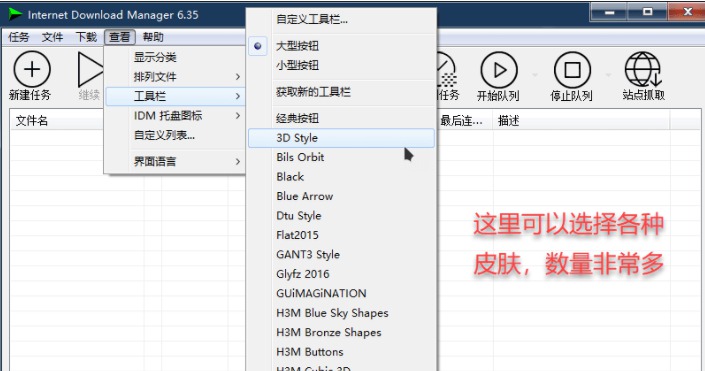Select the 小型按钮 option
Viewport: 705px width, 371px height.
pos(342,65)
